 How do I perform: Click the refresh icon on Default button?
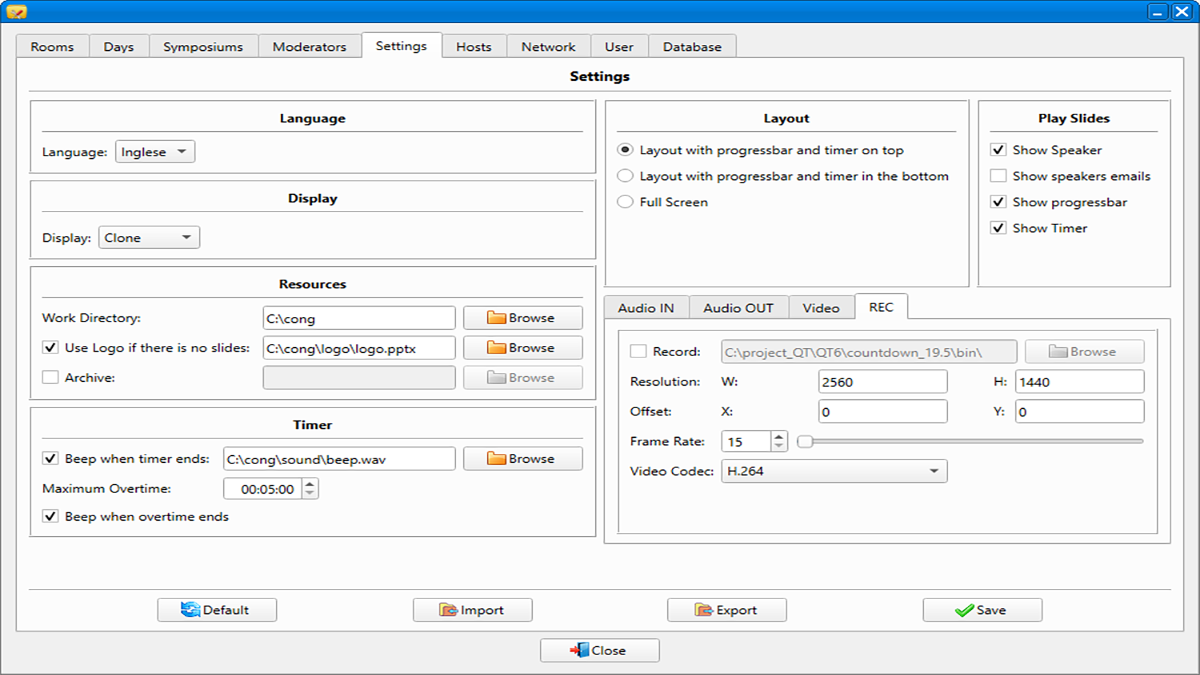191,610
